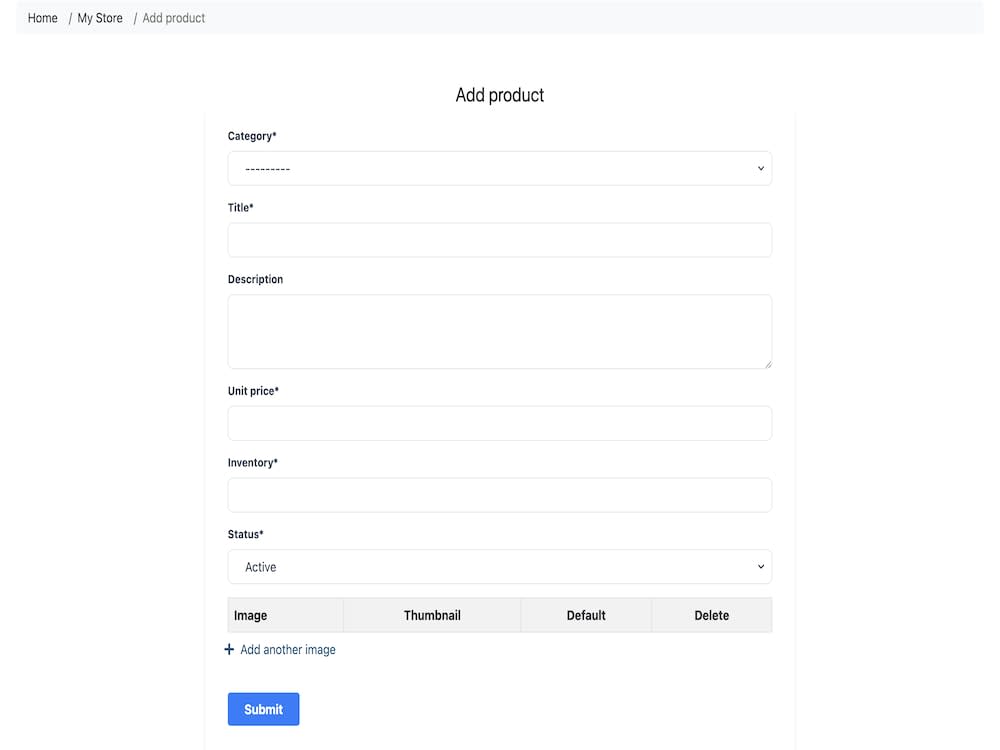Click the Description text area
Image resolution: width=1000 pixels, height=750 pixels.
pos(500,330)
